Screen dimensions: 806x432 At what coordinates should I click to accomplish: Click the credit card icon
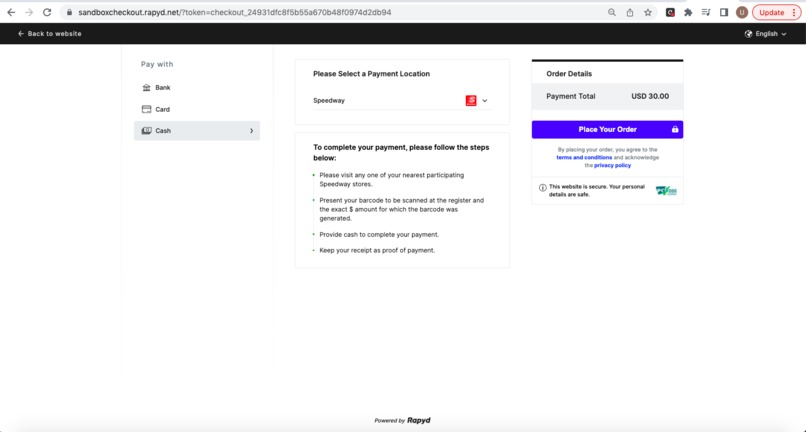click(x=146, y=109)
